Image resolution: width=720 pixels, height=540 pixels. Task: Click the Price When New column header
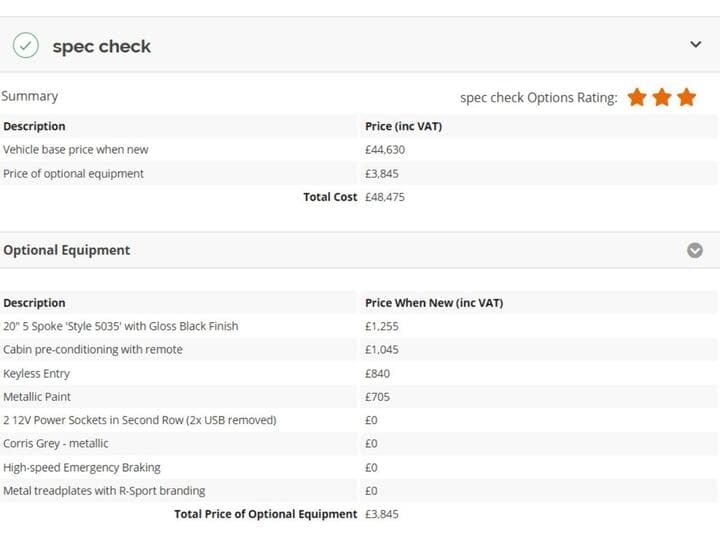click(434, 303)
